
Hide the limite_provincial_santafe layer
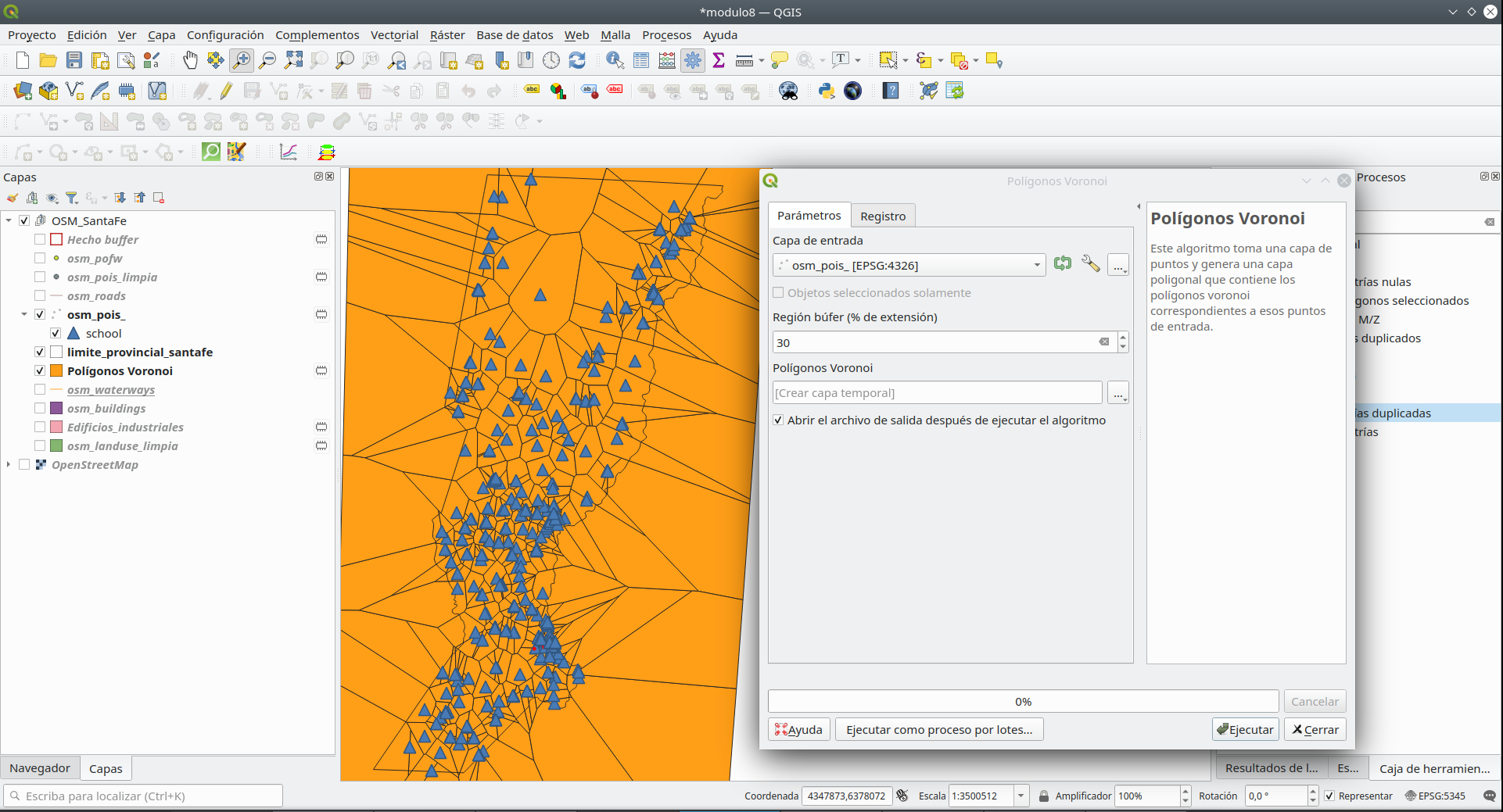[x=40, y=352]
